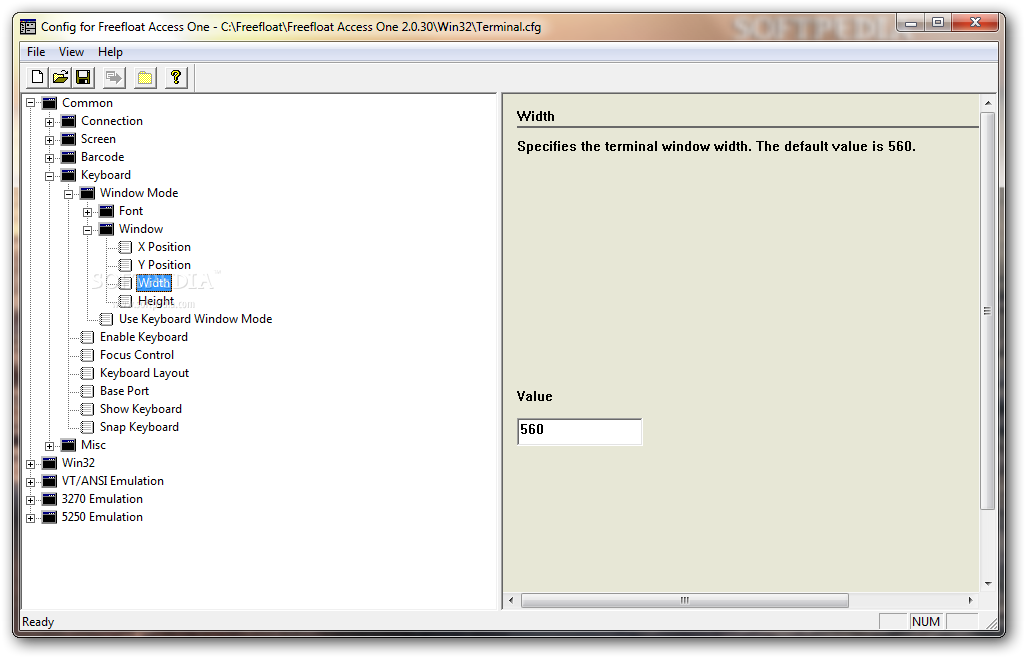Expand the Barcode tree node
The height and width of the screenshot is (658, 1026).
coord(49,158)
